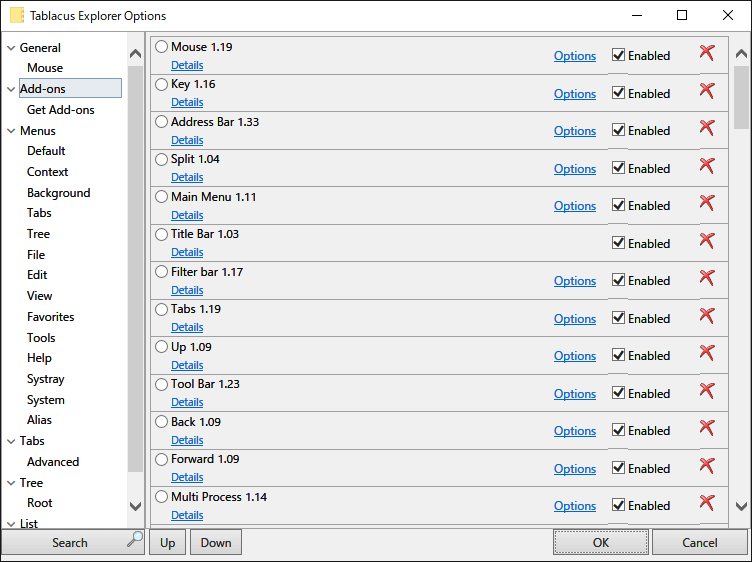Delete the Address Bar add-on via red X

tap(707, 128)
